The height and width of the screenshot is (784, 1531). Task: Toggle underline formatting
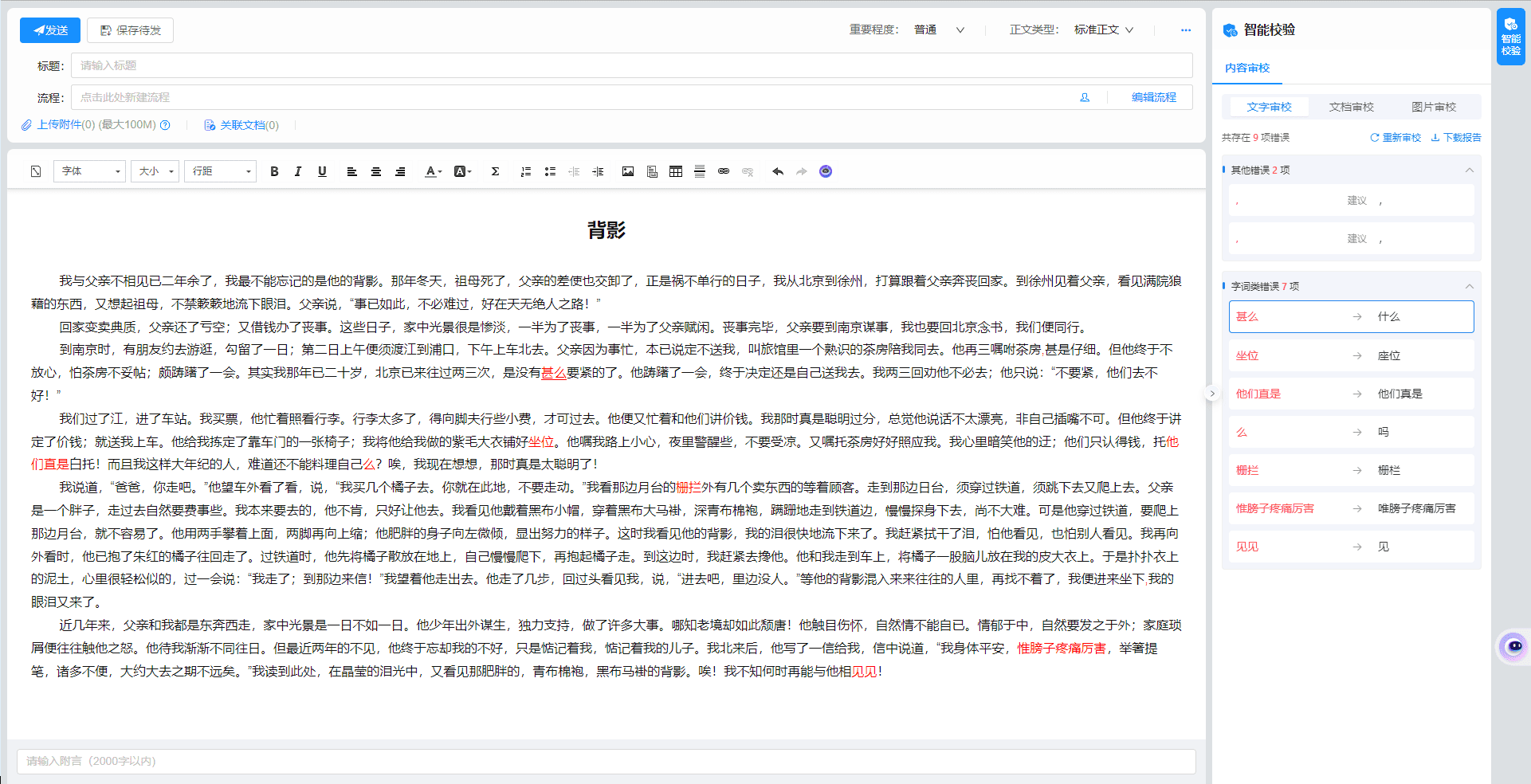322,171
